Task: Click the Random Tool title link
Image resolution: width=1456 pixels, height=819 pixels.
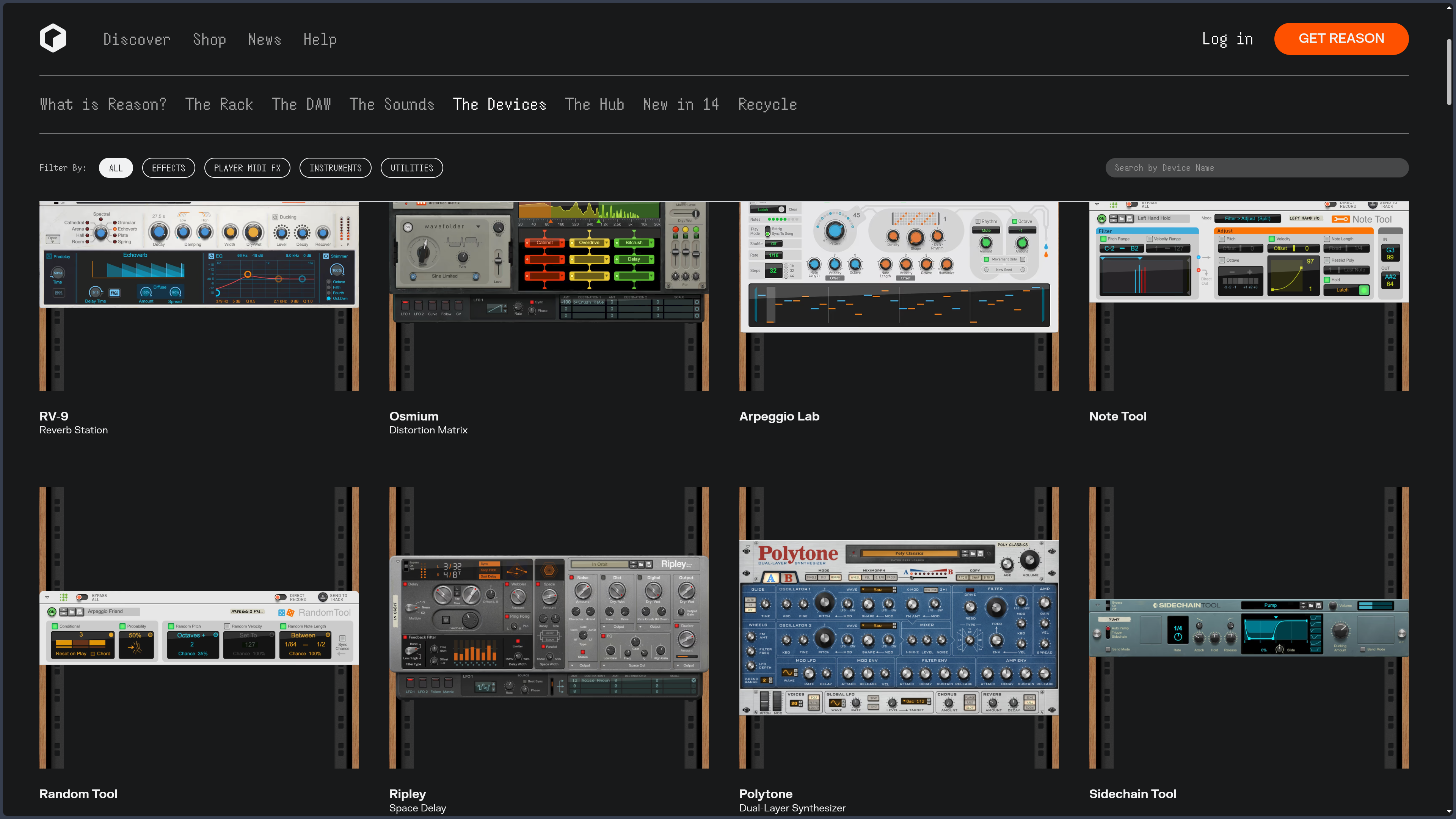Action: coord(78,794)
